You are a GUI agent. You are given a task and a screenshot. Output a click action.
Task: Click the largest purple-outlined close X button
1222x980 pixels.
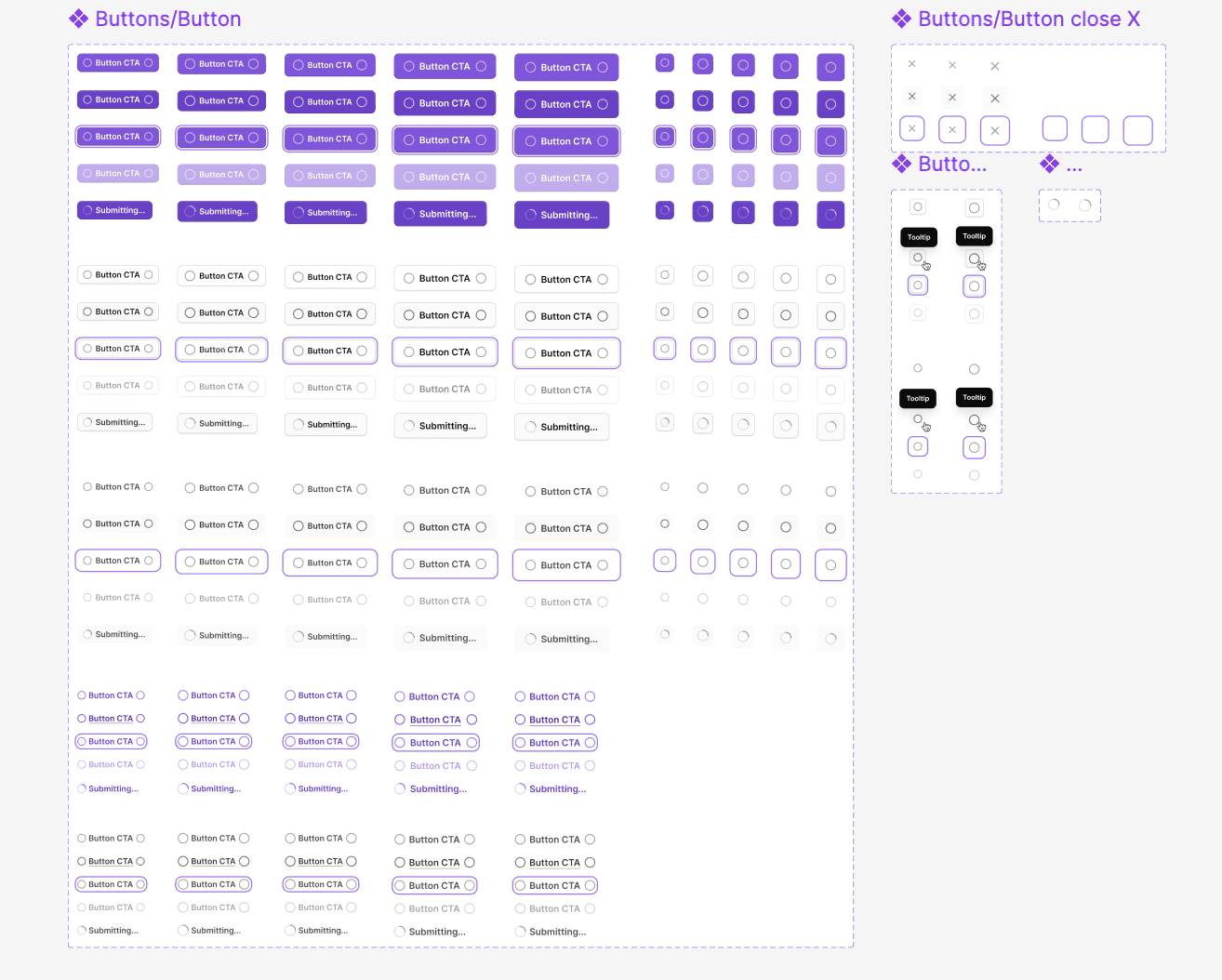pyautogui.click(x=995, y=131)
